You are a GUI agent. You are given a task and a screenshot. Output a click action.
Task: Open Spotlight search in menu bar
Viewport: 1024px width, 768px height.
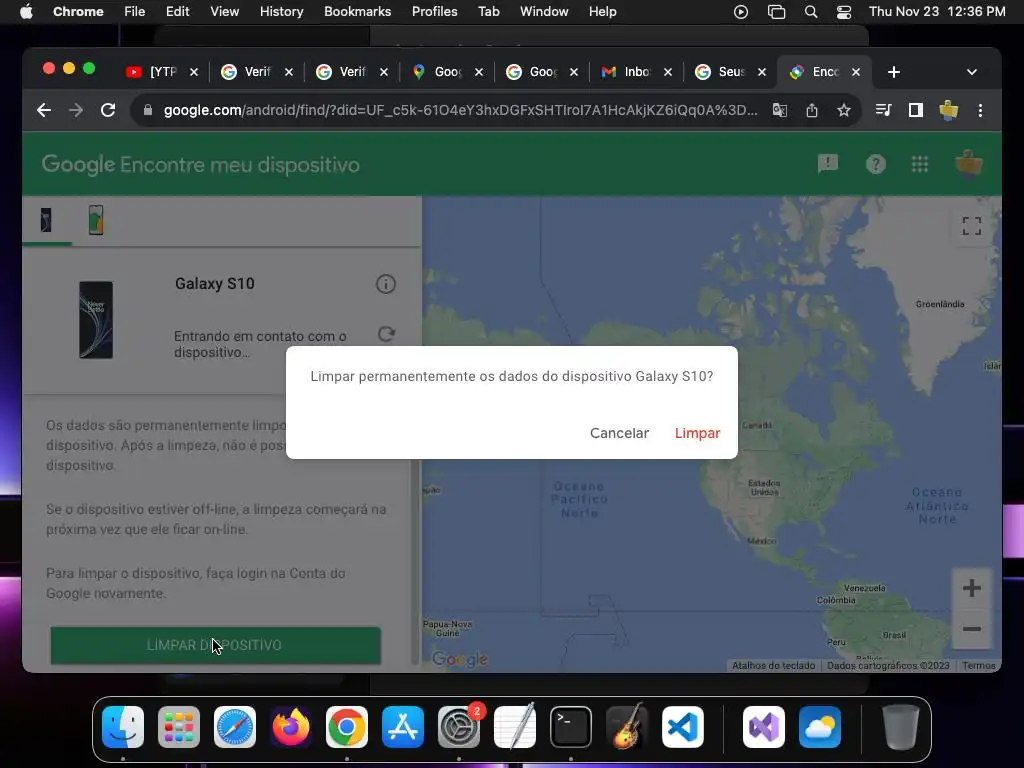(810, 12)
